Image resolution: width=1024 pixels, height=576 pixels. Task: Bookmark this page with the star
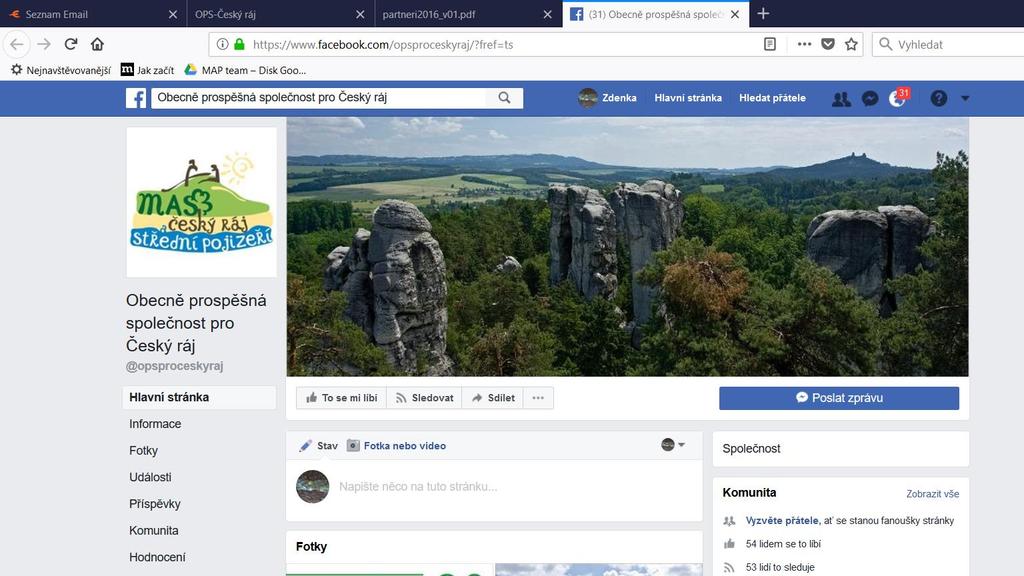pyautogui.click(x=851, y=44)
